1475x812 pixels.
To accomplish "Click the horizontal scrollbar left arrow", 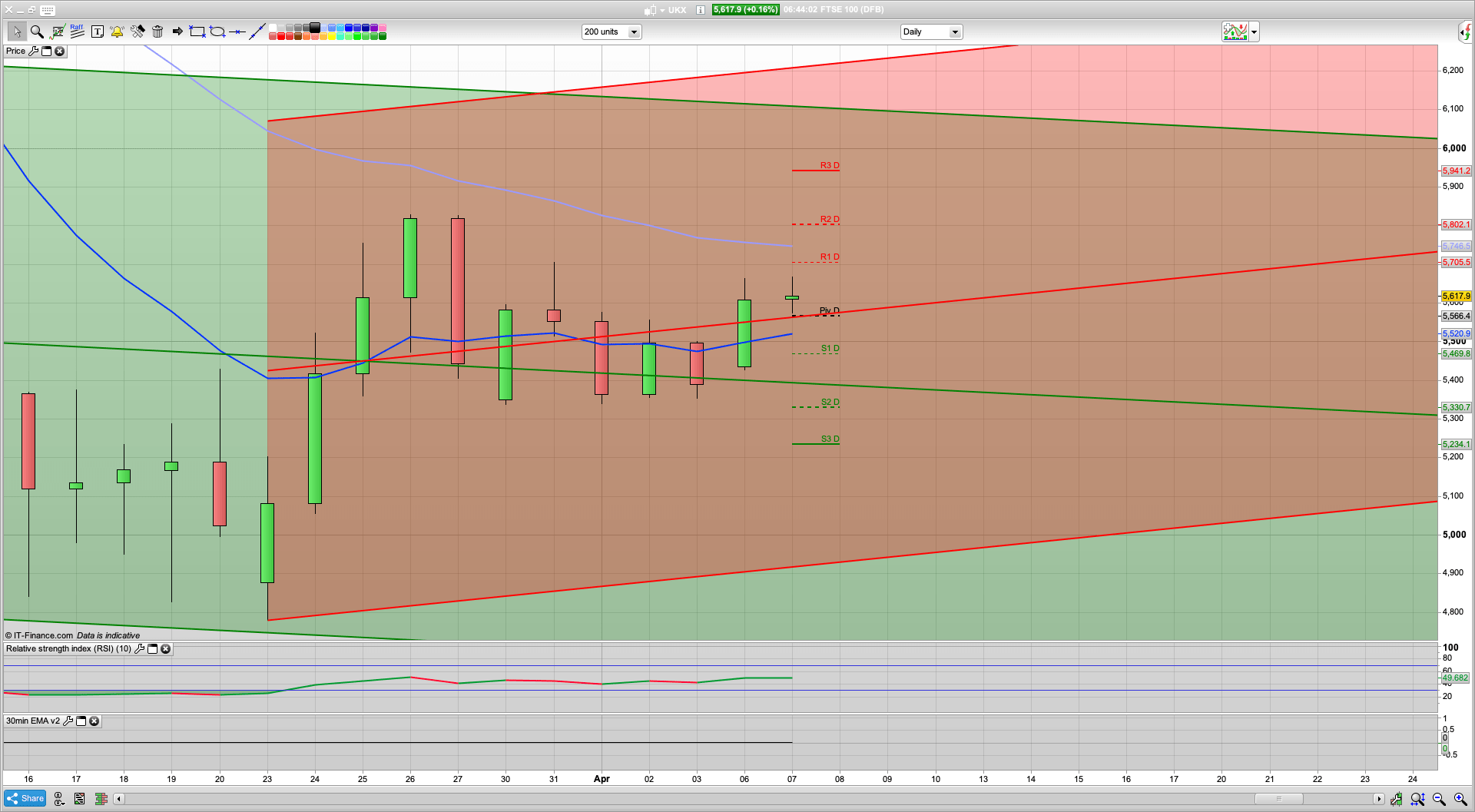I will point(119,799).
